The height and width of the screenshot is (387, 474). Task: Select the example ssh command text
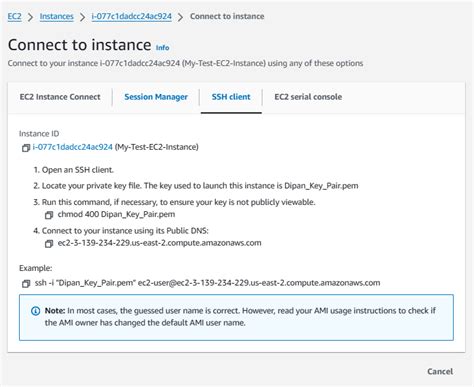coord(207,283)
